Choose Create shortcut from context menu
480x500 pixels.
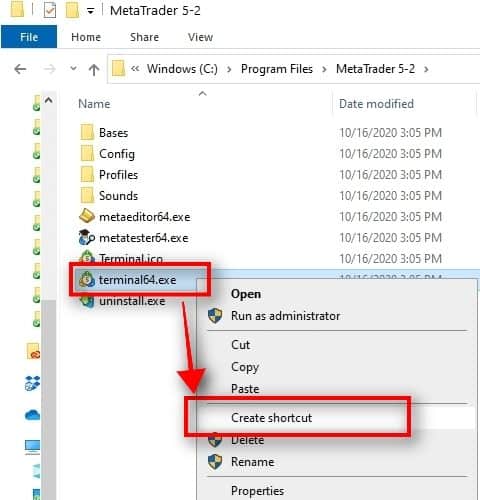(x=271, y=417)
